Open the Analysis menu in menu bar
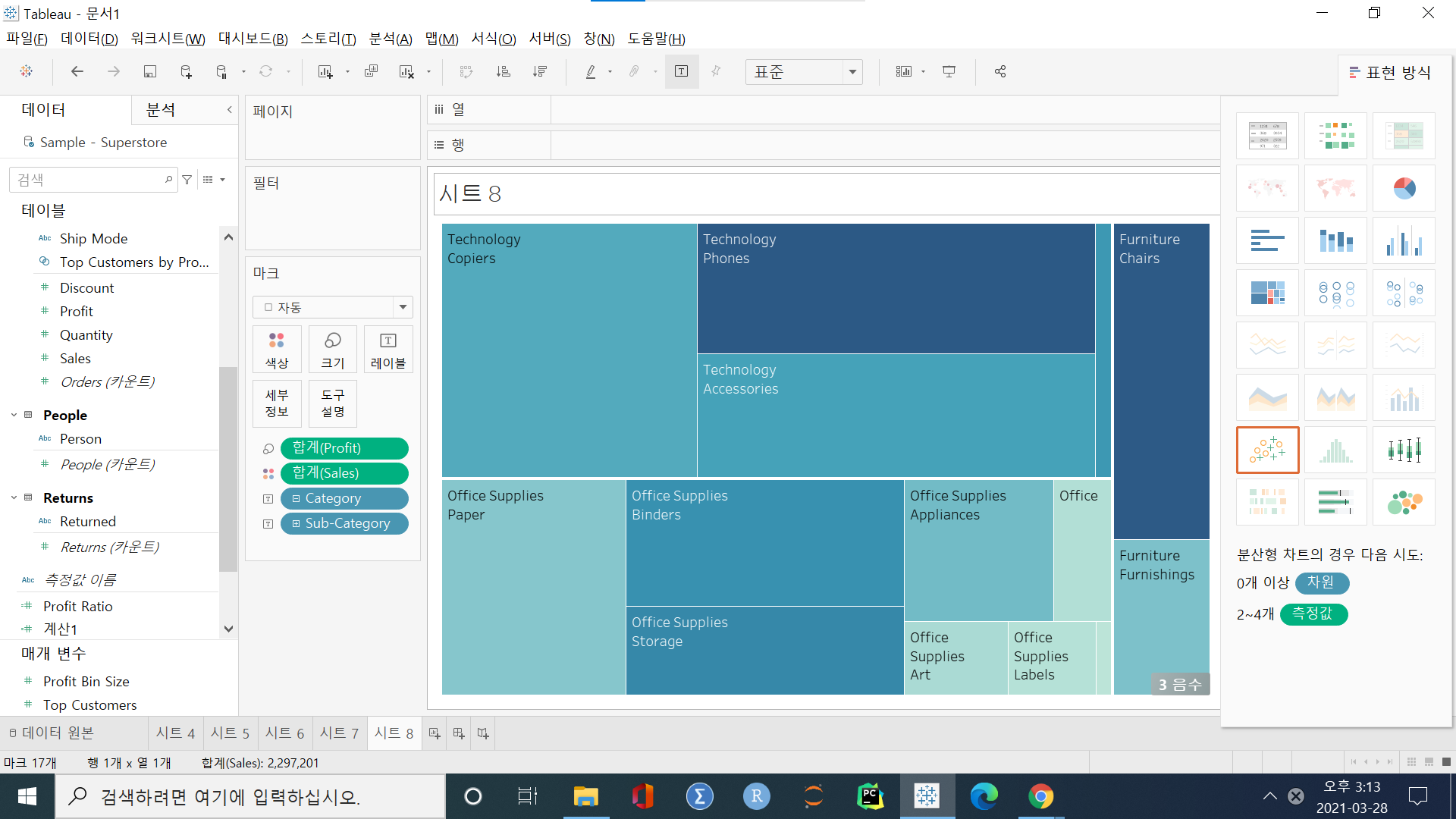This screenshot has width=1456, height=819. (390, 39)
